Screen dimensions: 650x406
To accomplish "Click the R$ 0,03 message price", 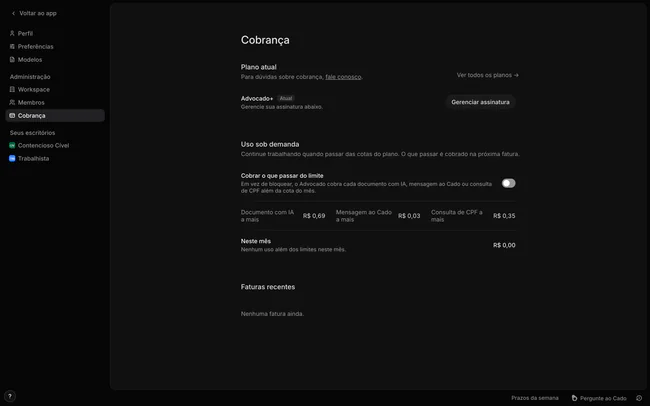I will point(409,216).
